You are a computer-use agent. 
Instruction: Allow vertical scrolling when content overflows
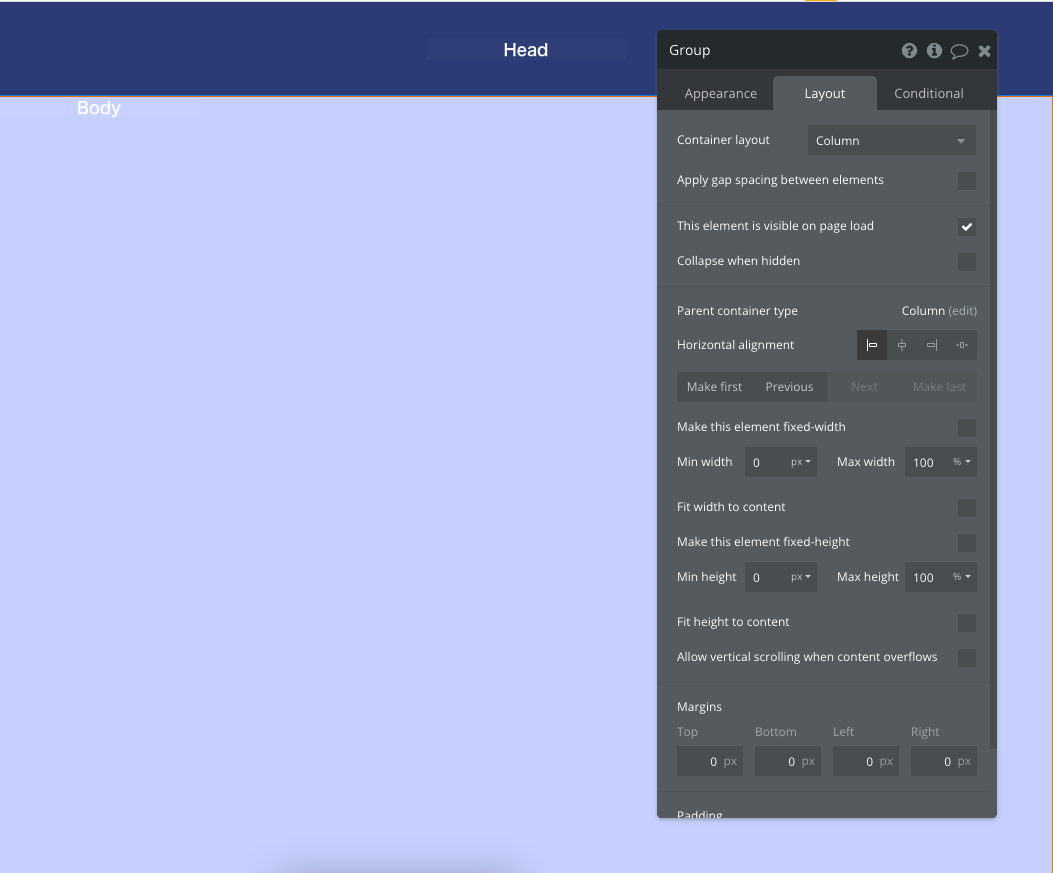[x=966, y=657]
